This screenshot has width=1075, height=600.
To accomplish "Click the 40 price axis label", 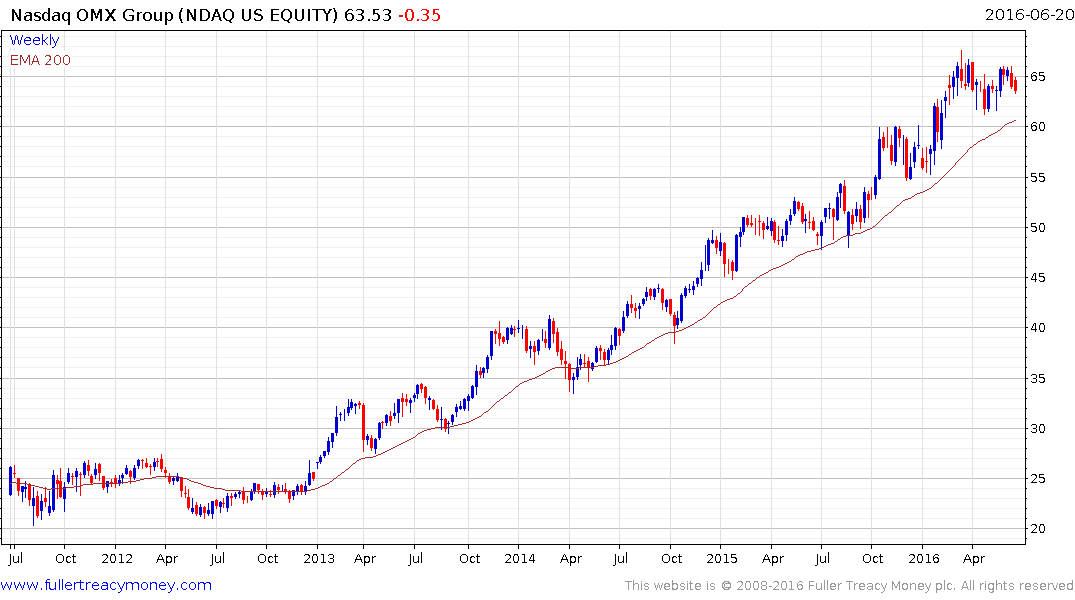I will click(1037, 328).
